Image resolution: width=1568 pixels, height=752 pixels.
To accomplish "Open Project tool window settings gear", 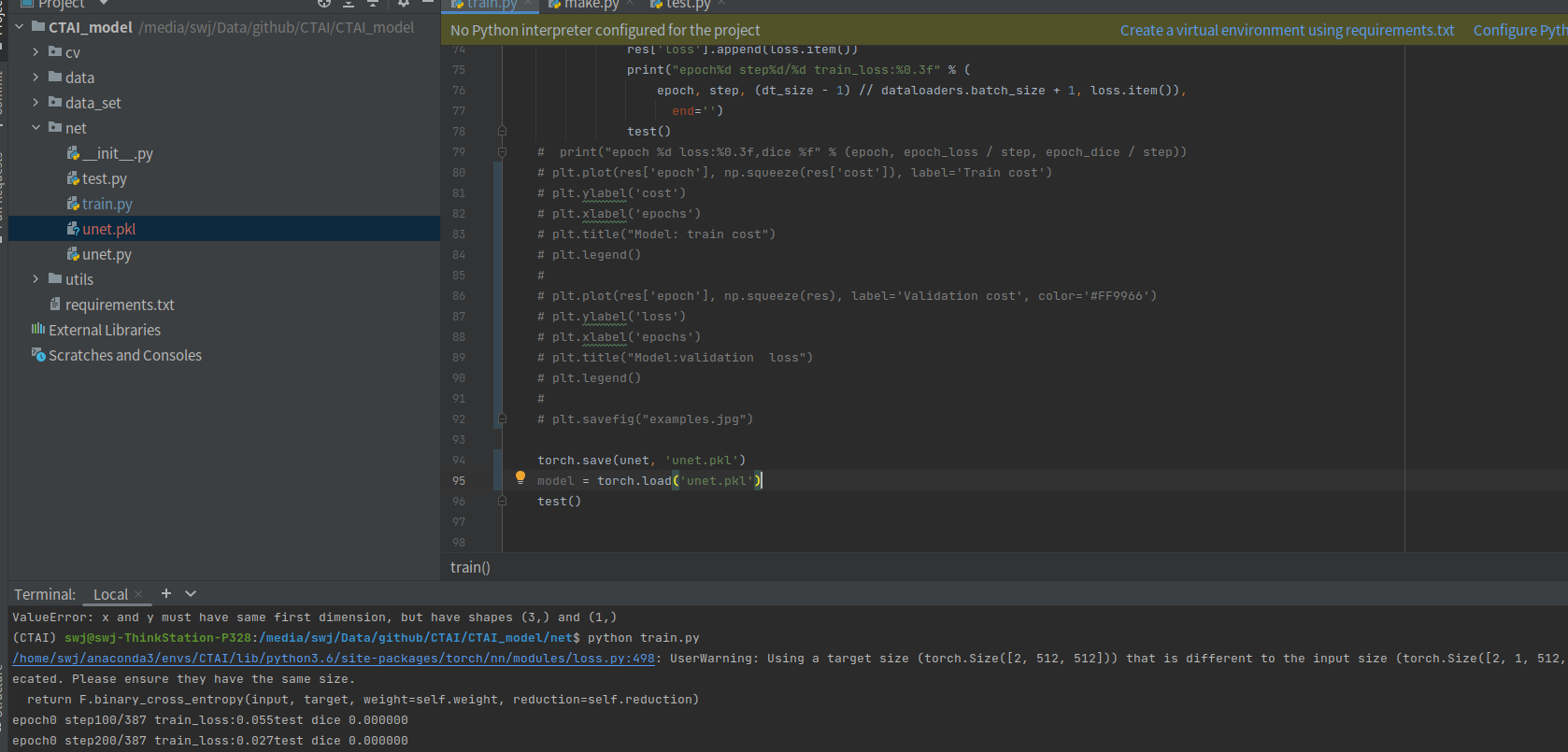I will 404,4.
